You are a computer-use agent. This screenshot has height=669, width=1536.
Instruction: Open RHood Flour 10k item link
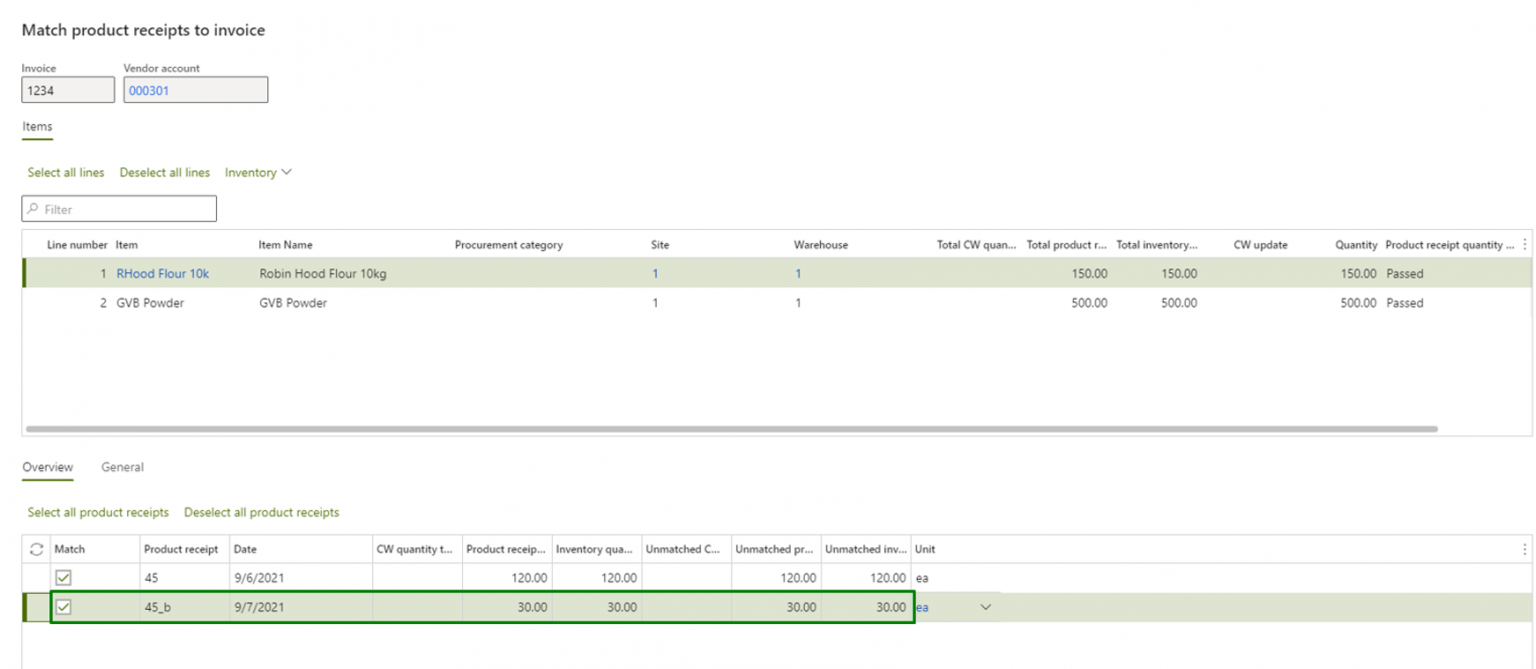(x=163, y=274)
